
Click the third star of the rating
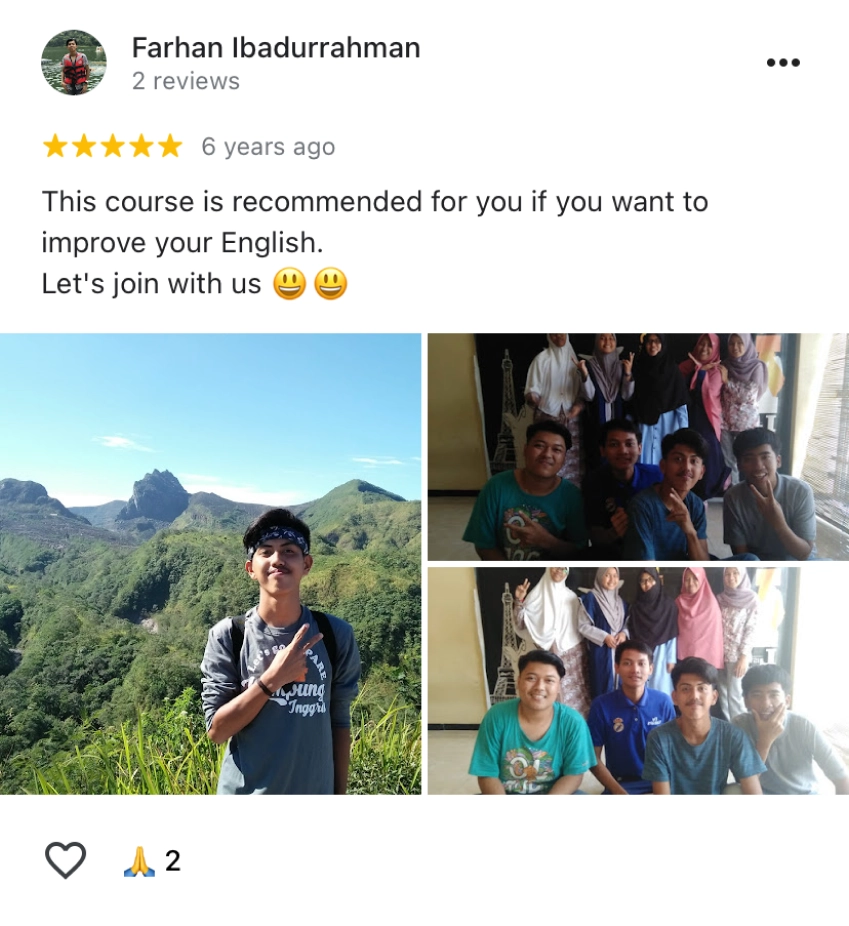[x=113, y=146]
